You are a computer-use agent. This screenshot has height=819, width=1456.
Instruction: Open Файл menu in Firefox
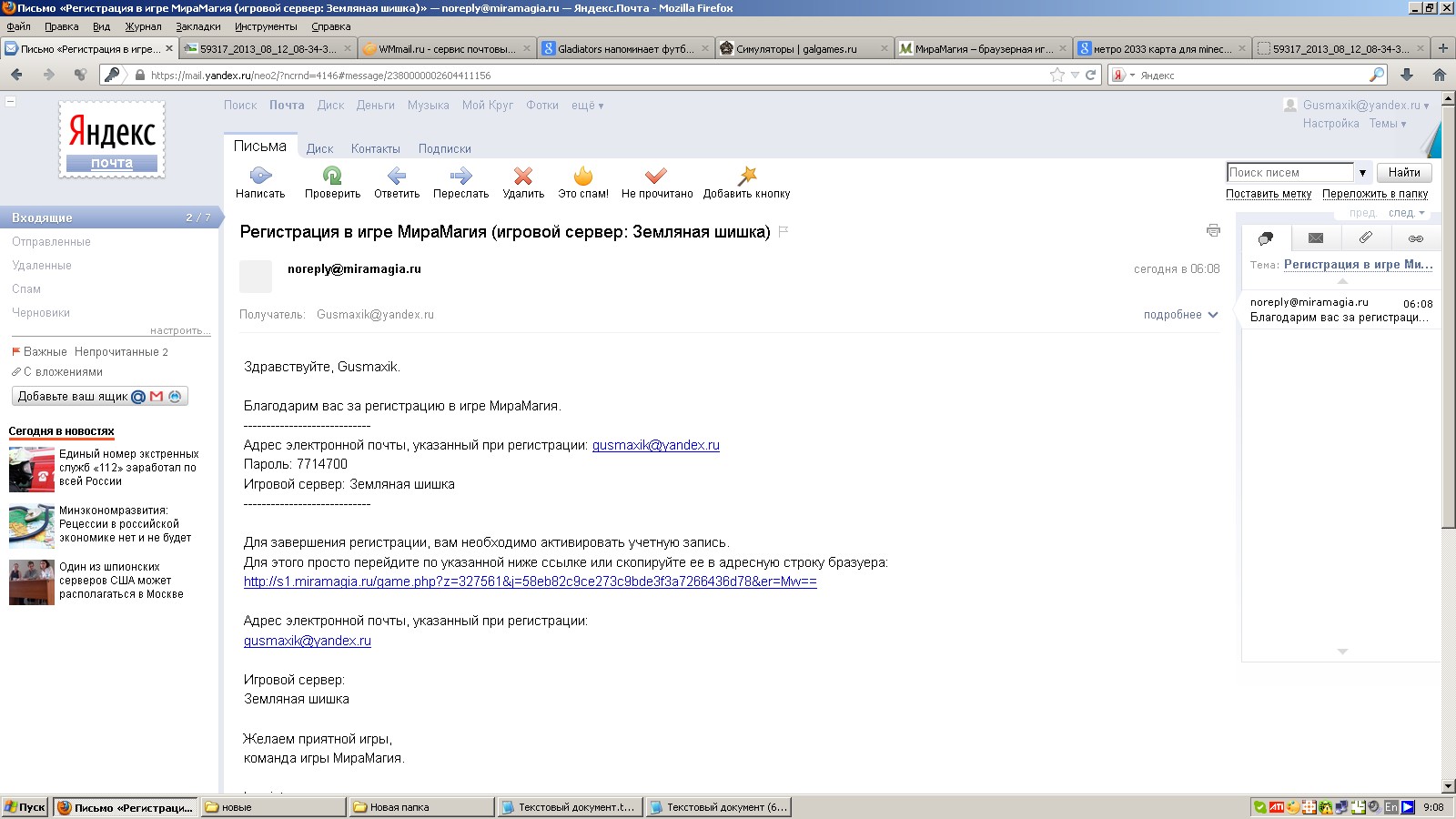(x=18, y=26)
